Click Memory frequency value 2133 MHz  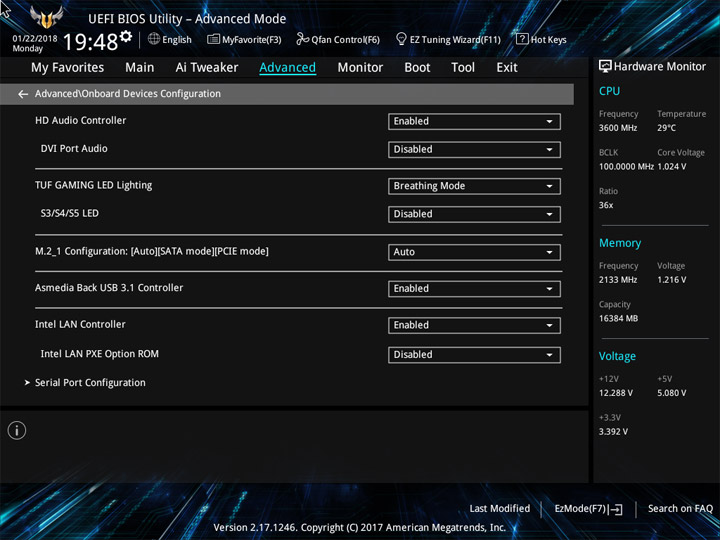click(618, 280)
